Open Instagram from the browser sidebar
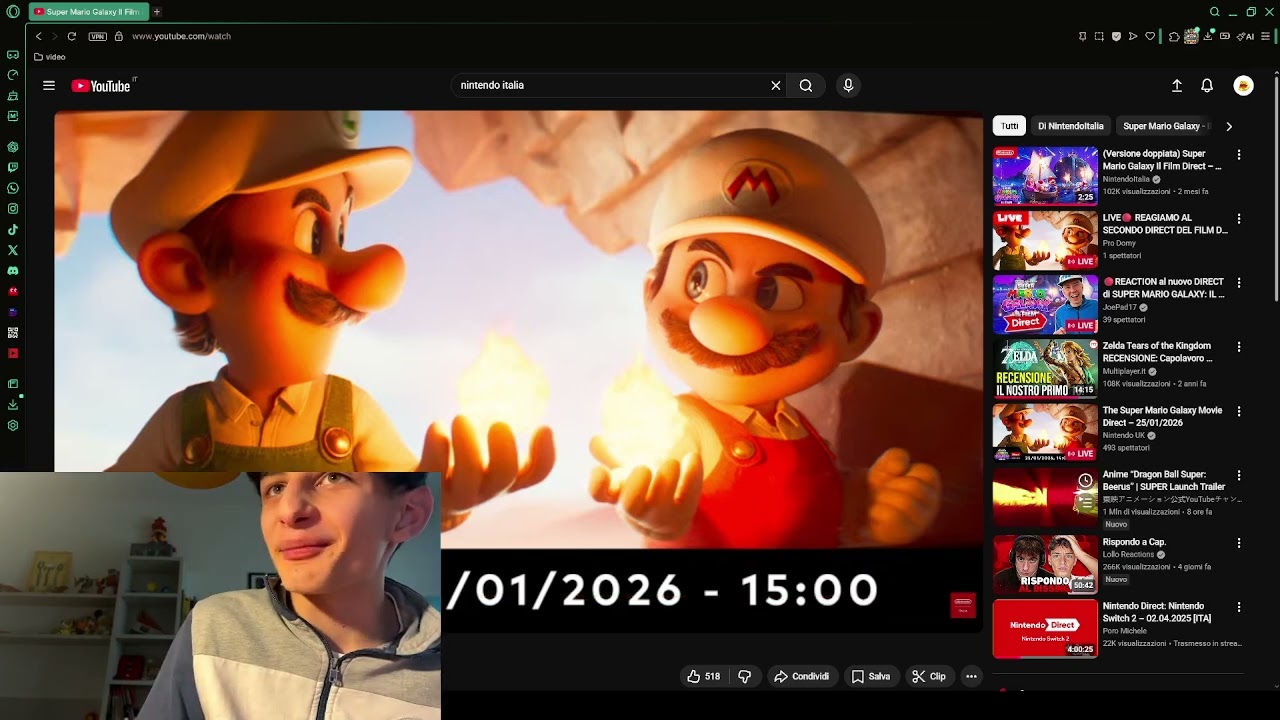This screenshot has height=720, width=1280. 13,209
